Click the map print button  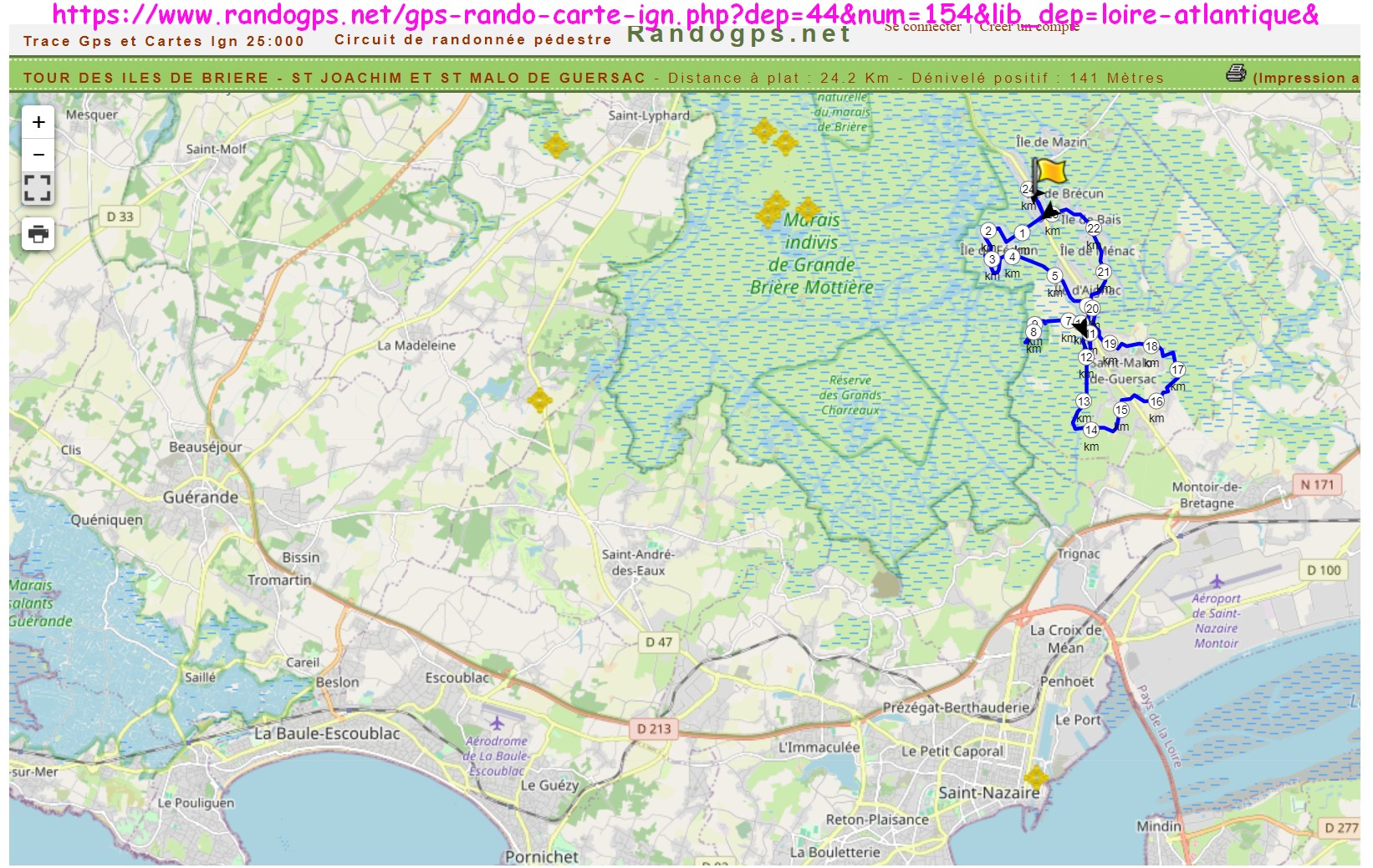coord(38,234)
